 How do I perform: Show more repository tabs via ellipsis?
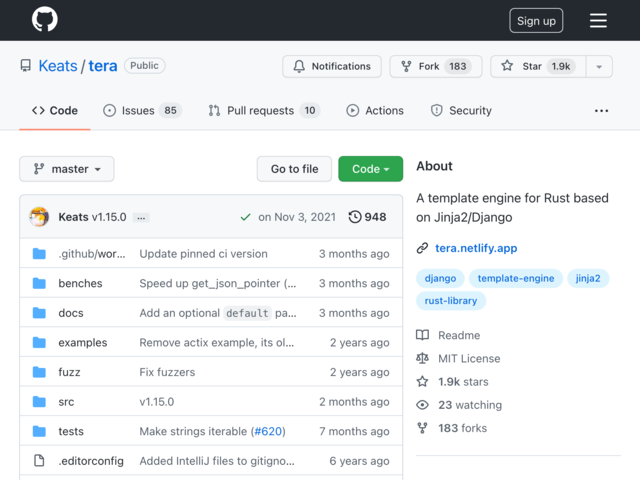tap(601, 111)
